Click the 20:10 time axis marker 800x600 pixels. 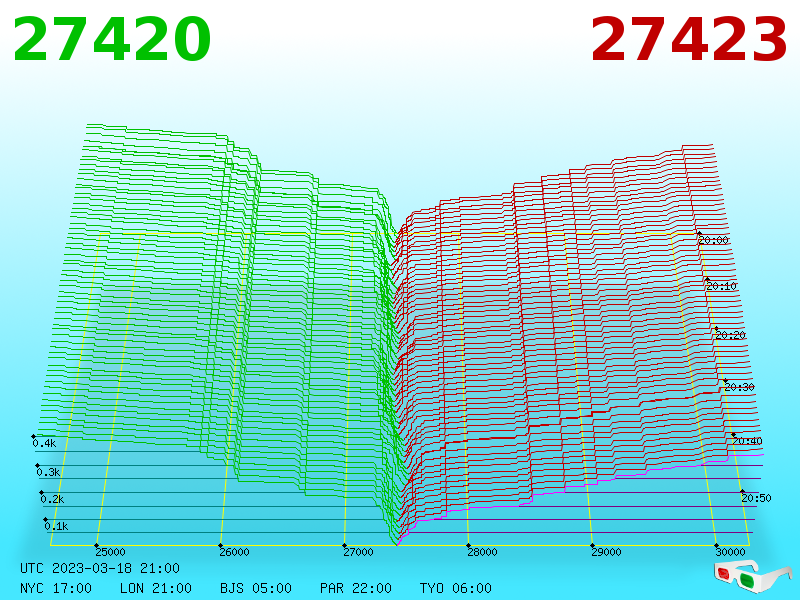721,286
